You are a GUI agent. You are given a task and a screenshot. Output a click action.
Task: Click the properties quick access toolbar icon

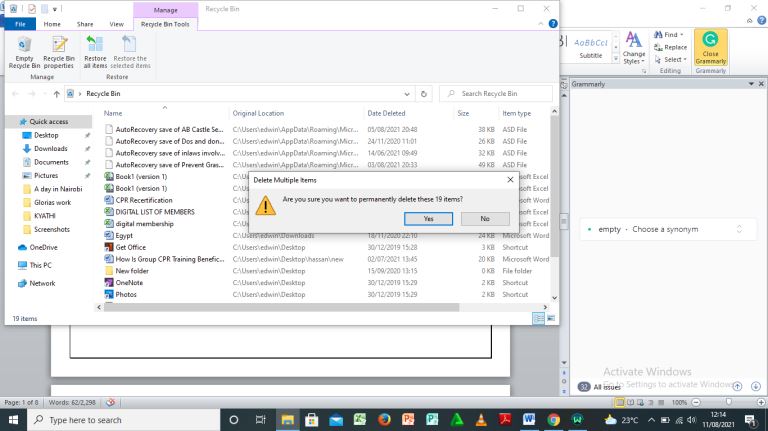[x=32, y=9]
